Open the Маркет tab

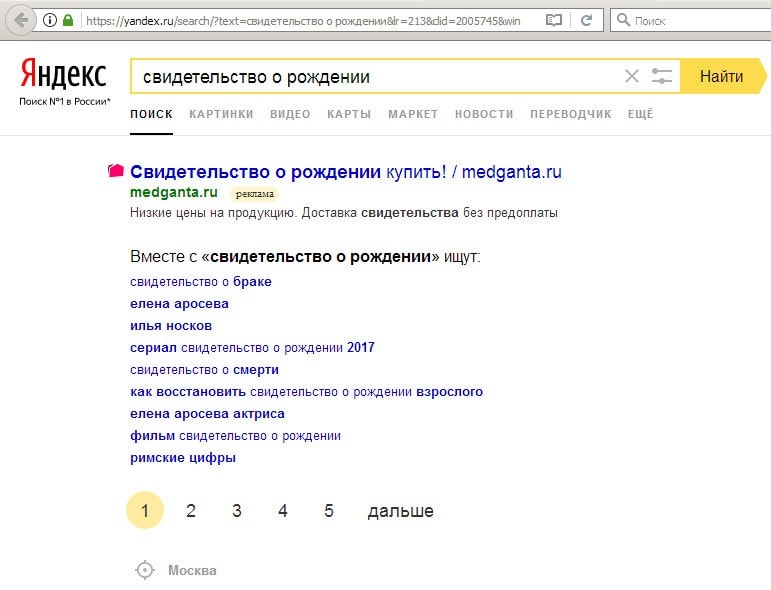pyautogui.click(x=413, y=114)
